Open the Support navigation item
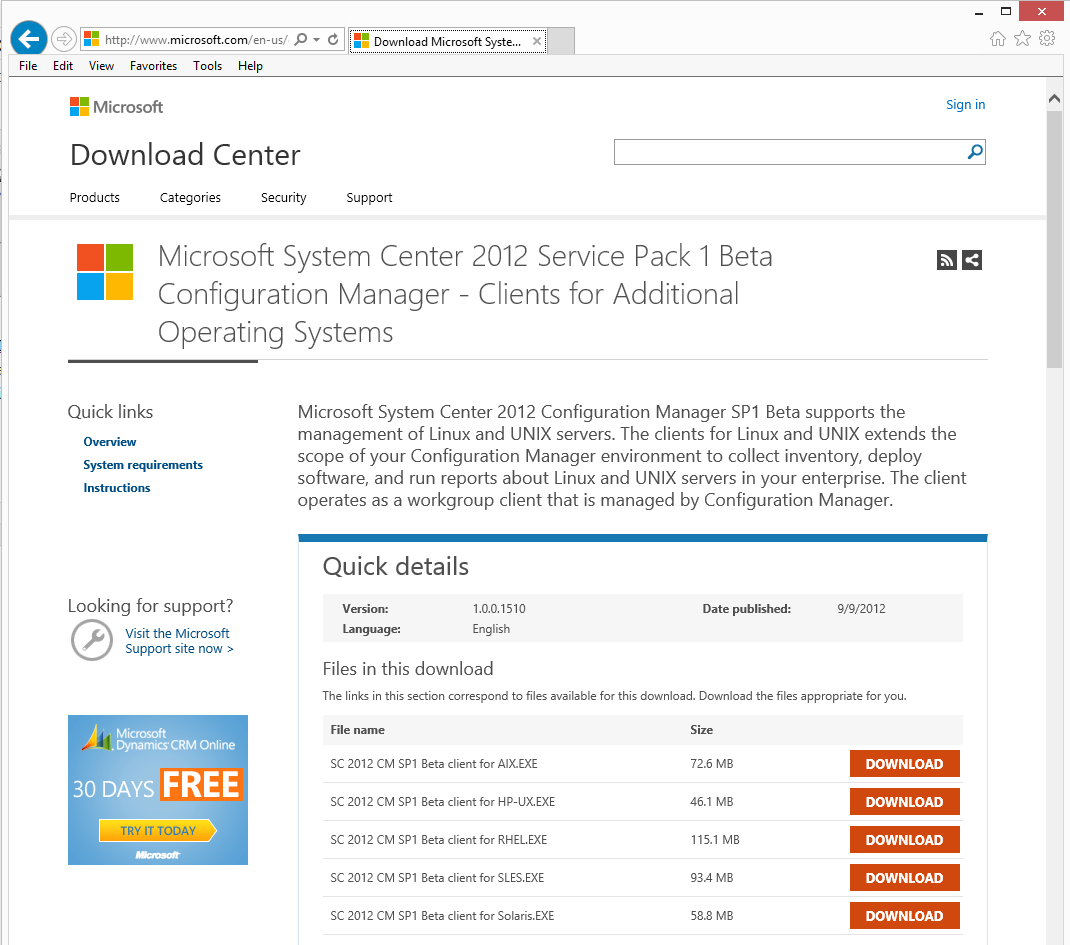This screenshot has width=1070, height=945. click(369, 197)
